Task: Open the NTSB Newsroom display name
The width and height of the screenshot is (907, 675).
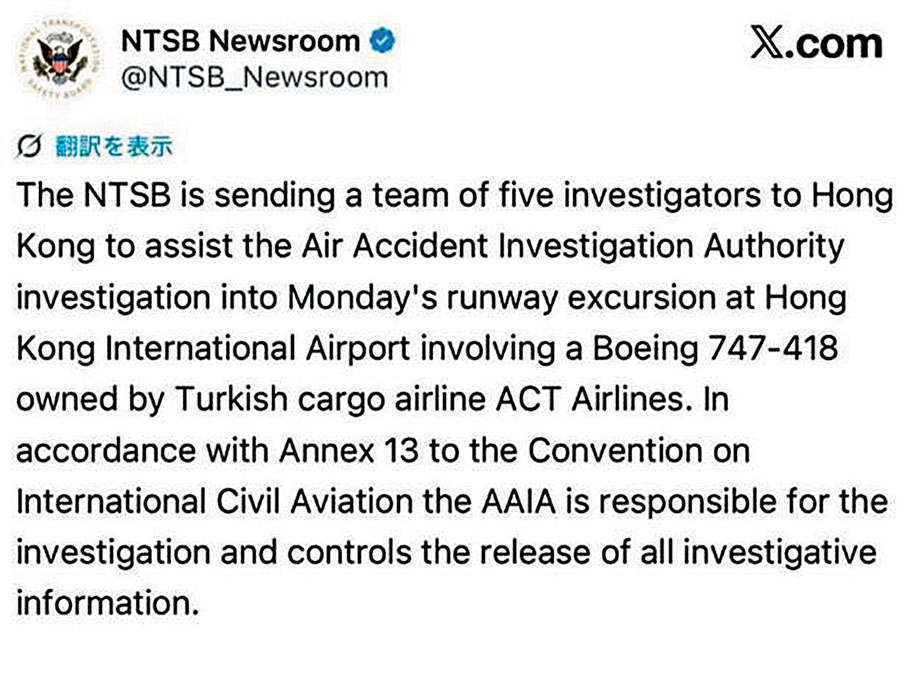Action: pos(240,42)
